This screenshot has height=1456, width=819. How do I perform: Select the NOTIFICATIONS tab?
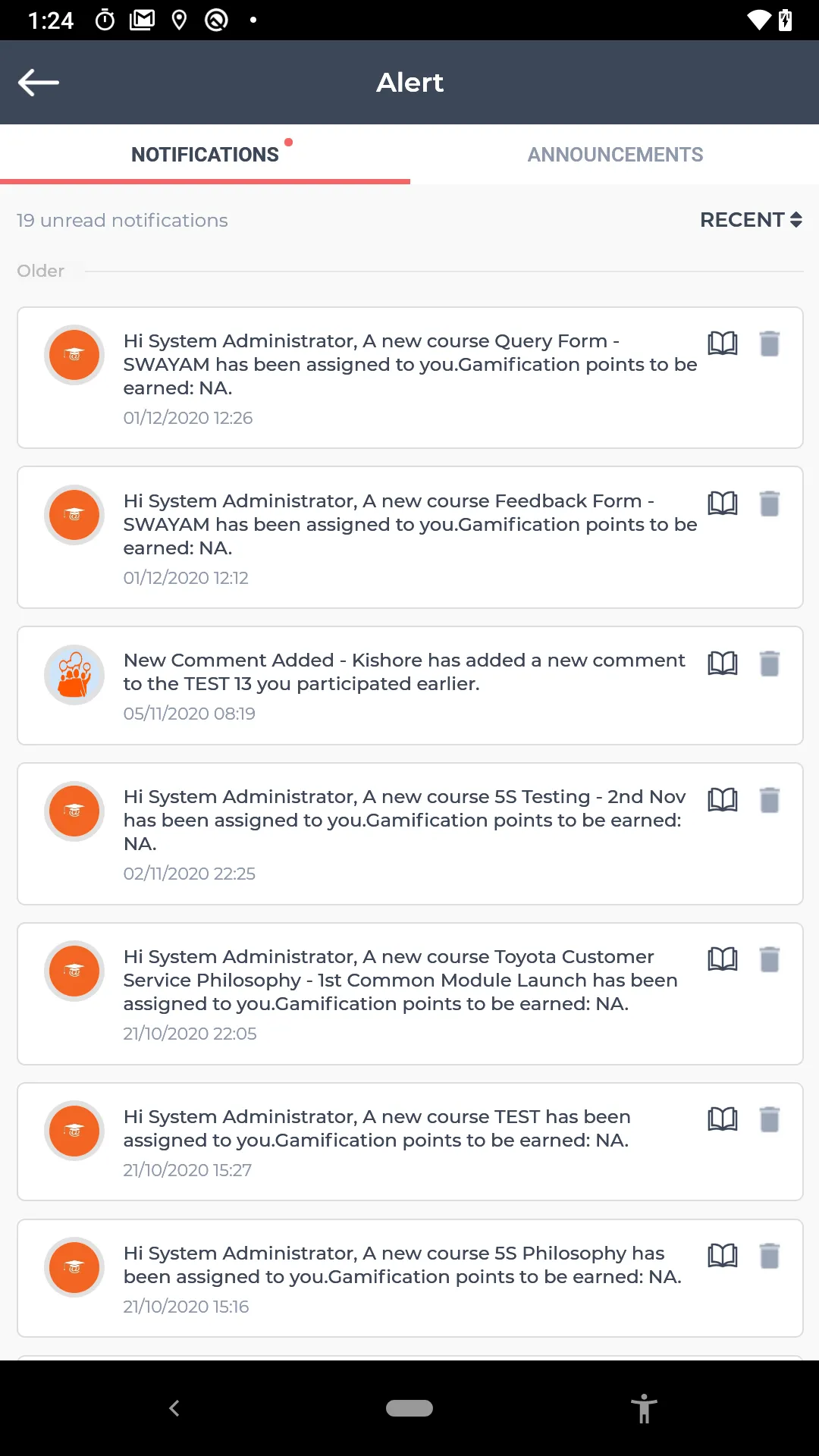point(205,155)
